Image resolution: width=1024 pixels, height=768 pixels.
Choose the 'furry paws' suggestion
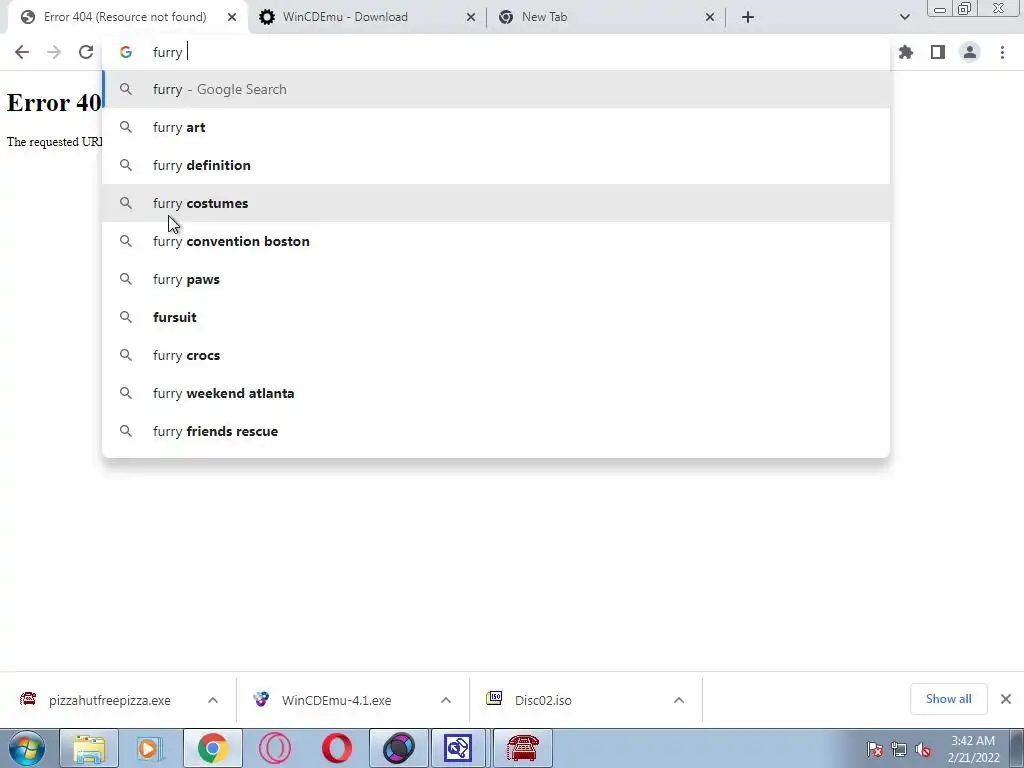(x=496, y=279)
